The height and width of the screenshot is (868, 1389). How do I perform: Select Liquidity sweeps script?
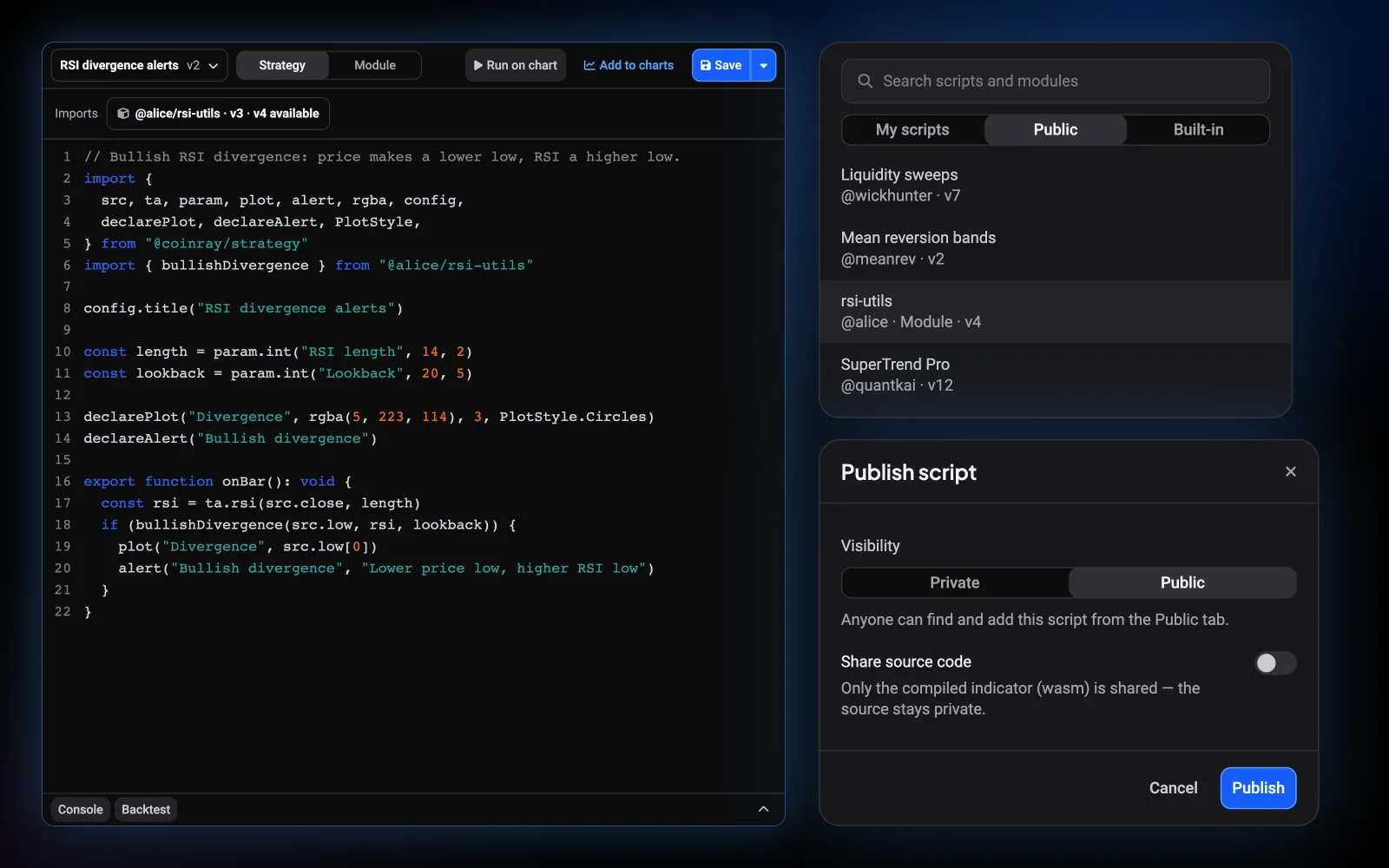click(1056, 185)
